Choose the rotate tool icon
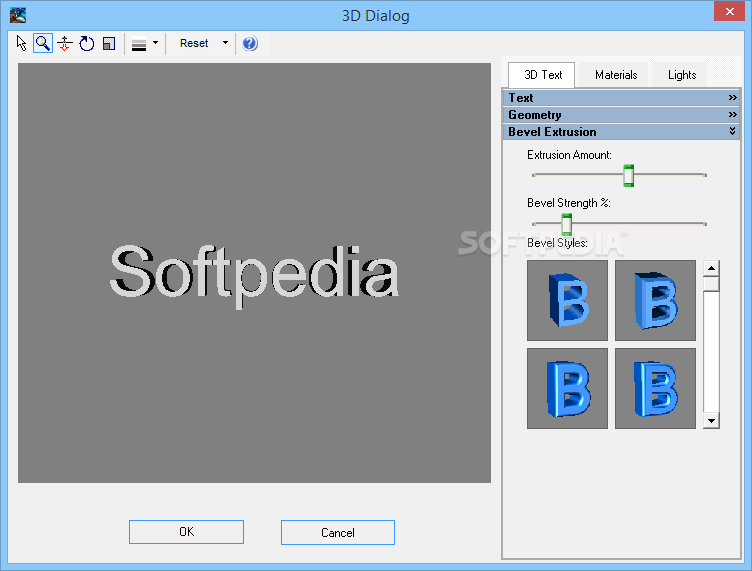Screen dimensions: 752x571 point(87,43)
